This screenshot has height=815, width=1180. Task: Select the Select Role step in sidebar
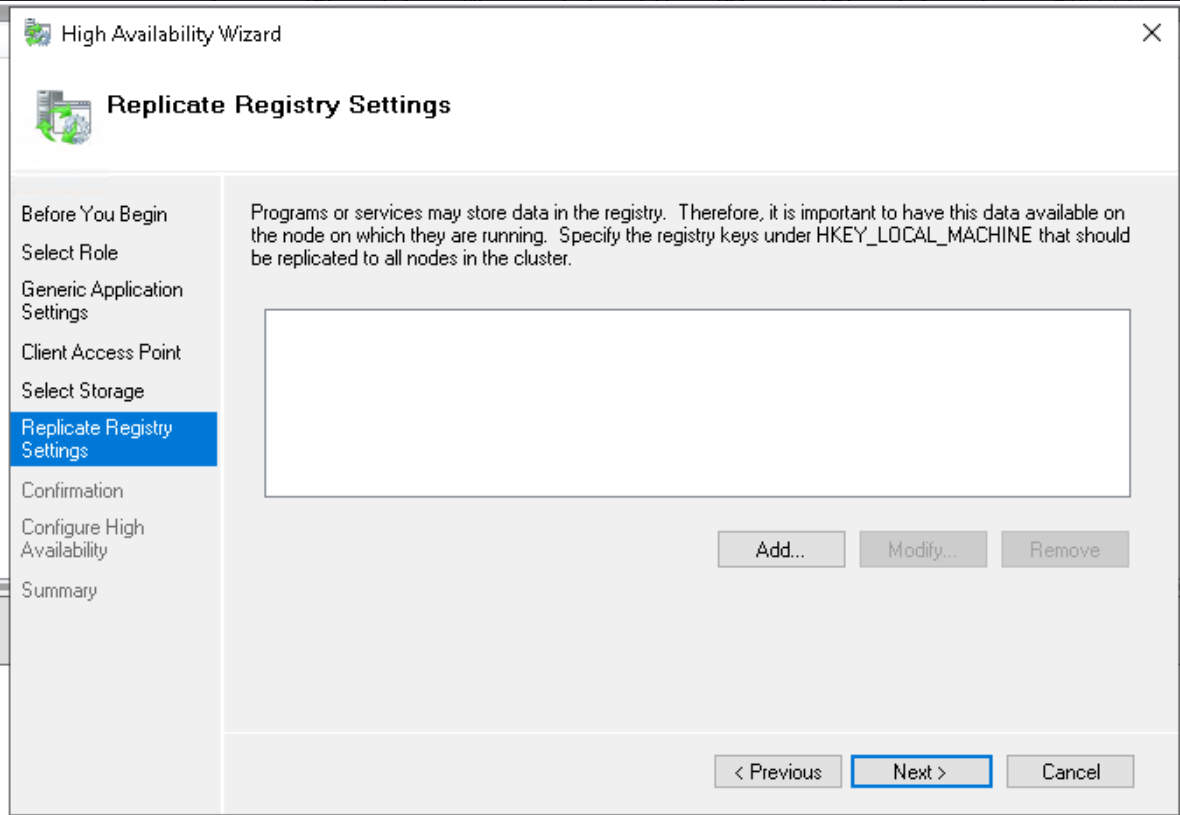(x=69, y=253)
